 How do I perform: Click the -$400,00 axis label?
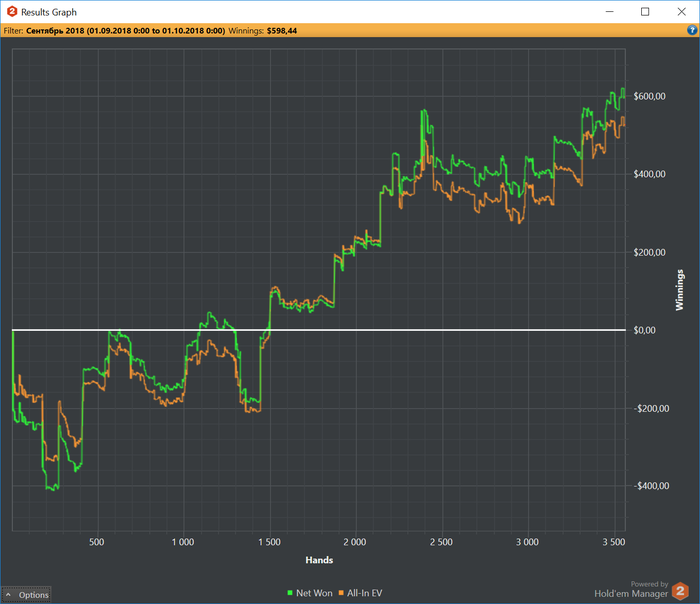[651, 486]
